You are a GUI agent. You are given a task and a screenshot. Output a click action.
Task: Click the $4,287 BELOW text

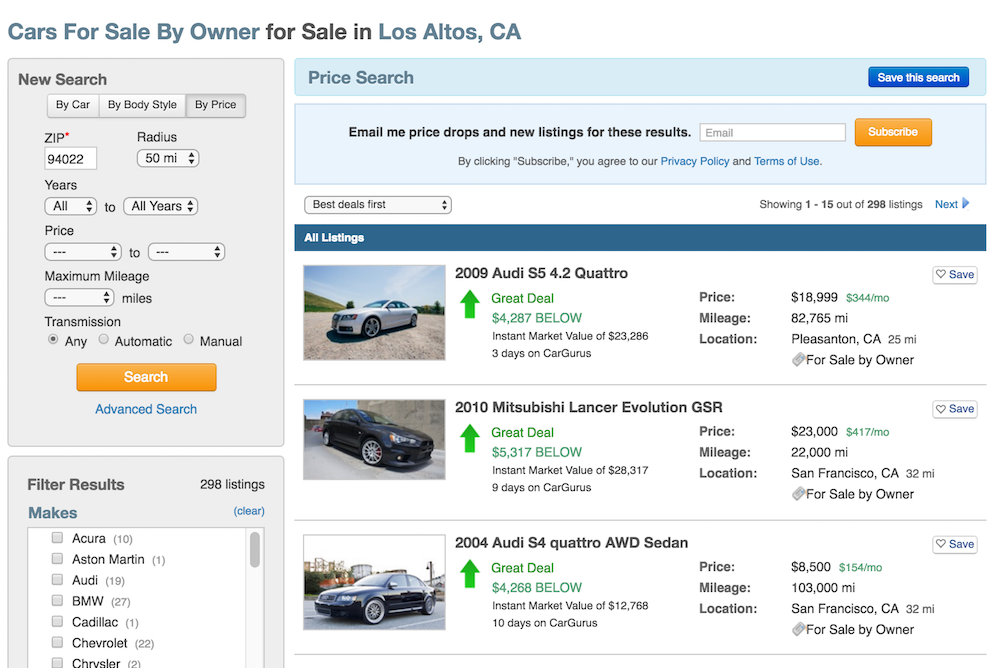537,318
